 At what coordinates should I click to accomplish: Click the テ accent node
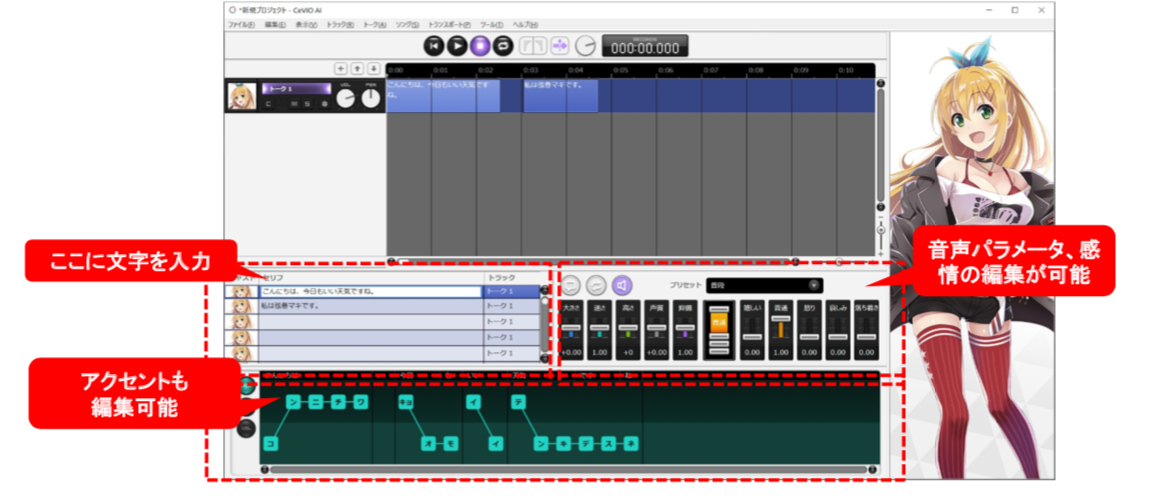click(518, 402)
